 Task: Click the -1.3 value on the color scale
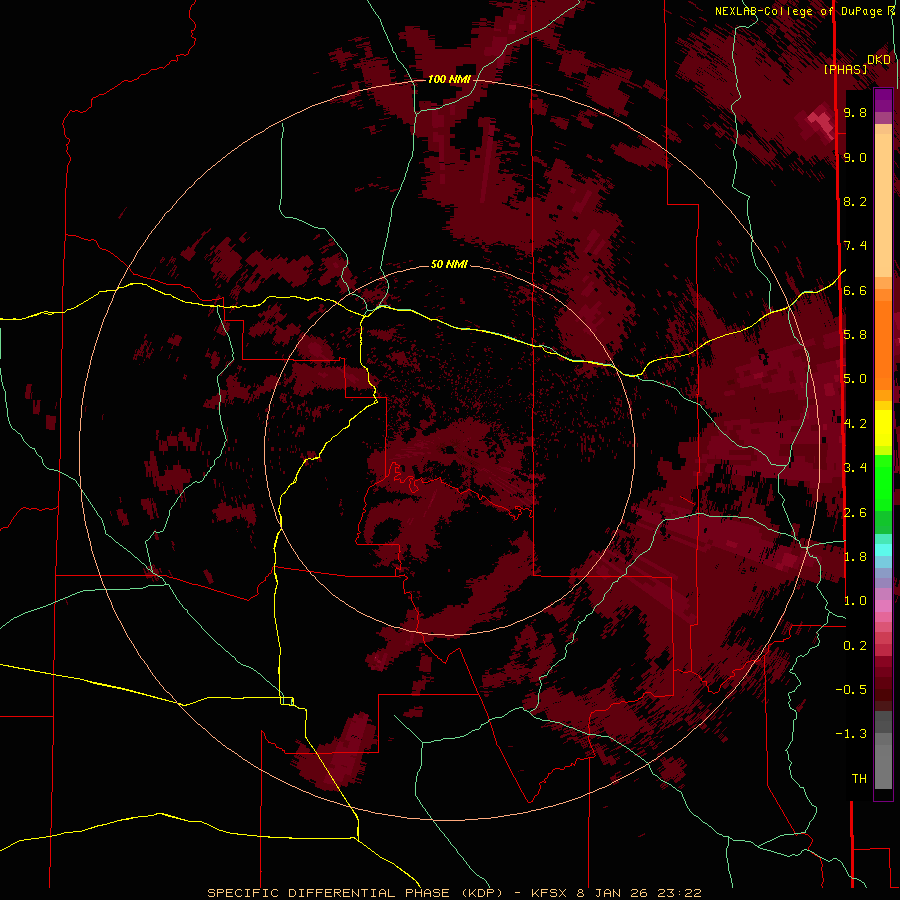click(851, 735)
